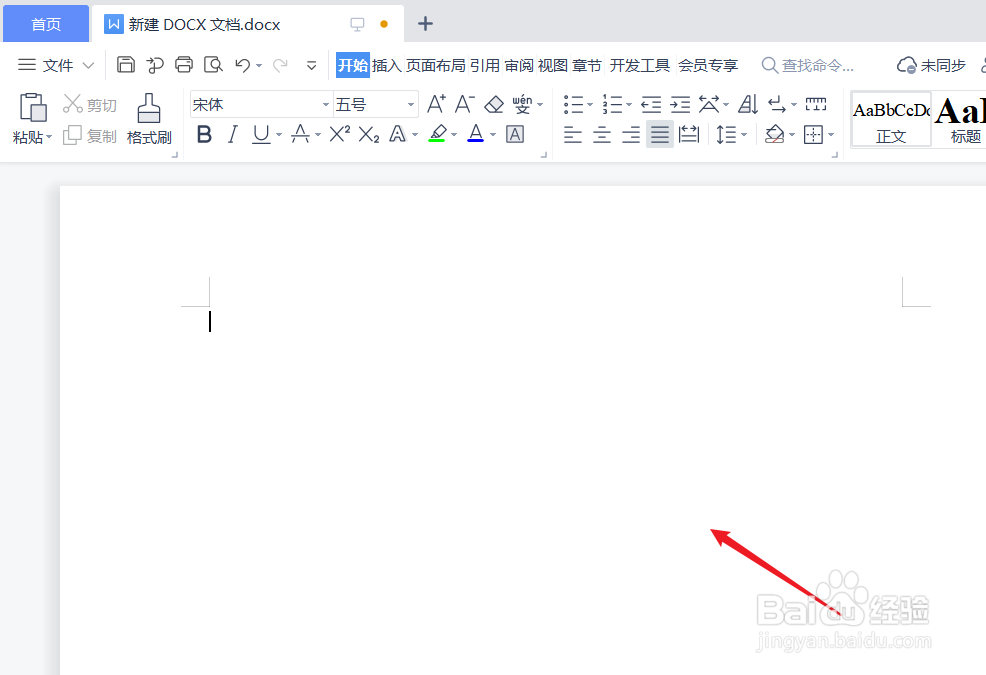Screen dimensions: 986x675
Task: Click the Redo arrow icon
Action: pos(280,65)
